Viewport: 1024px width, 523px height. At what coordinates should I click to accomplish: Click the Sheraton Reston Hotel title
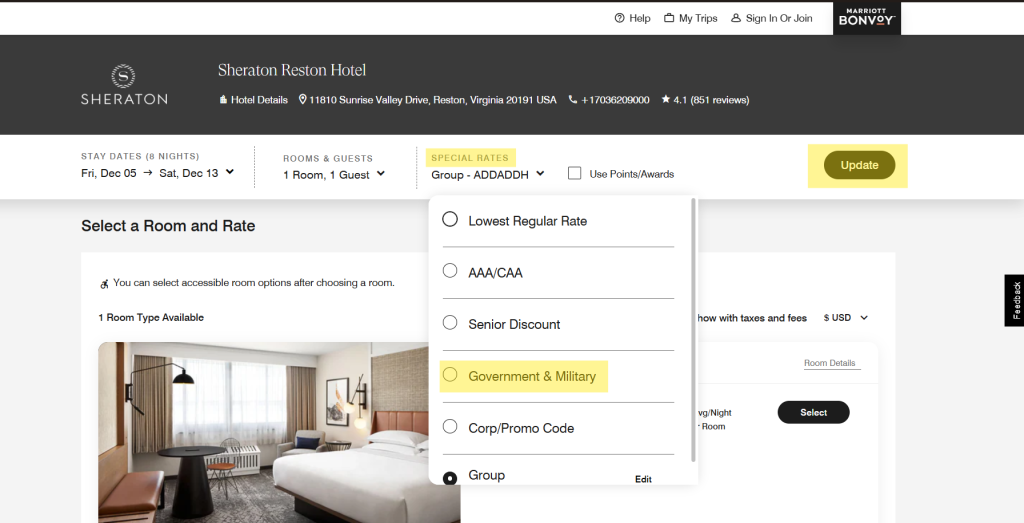tap(292, 70)
